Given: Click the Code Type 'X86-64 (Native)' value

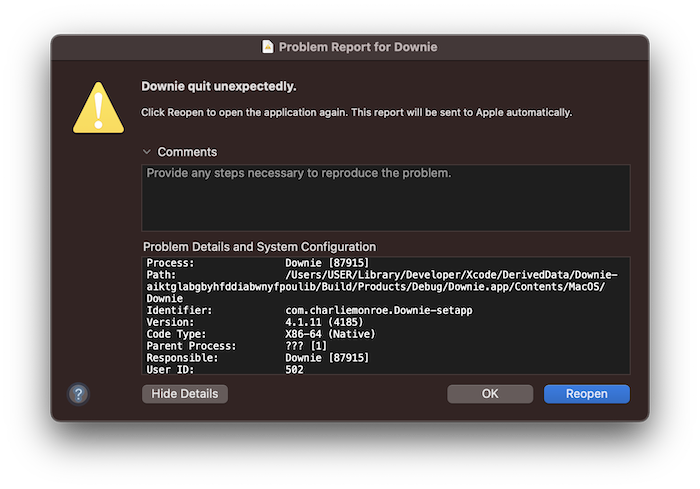Looking at the screenshot, I should click(330, 334).
